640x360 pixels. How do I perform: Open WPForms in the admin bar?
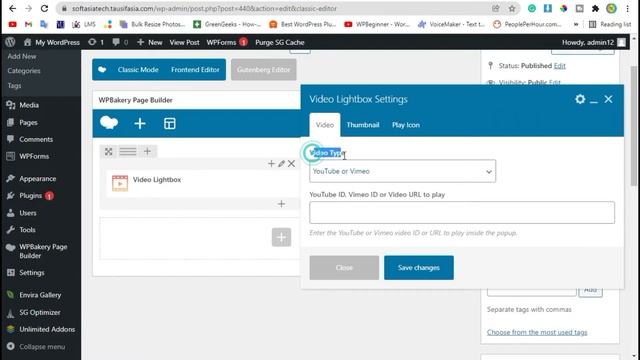(227, 42)
